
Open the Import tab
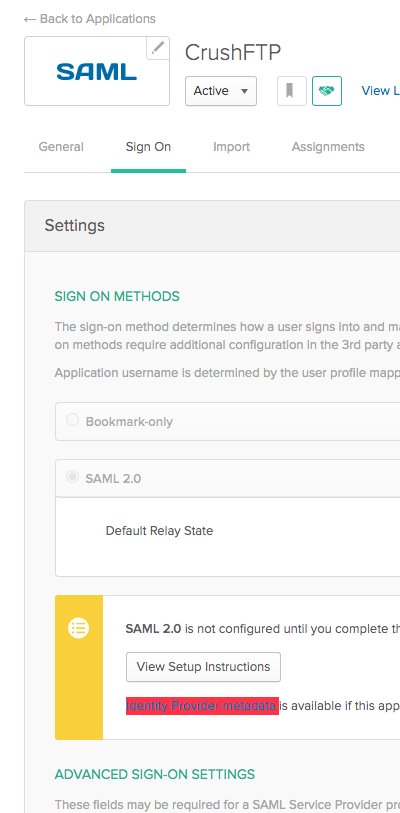pyautogui.click(x=231, y=147)
